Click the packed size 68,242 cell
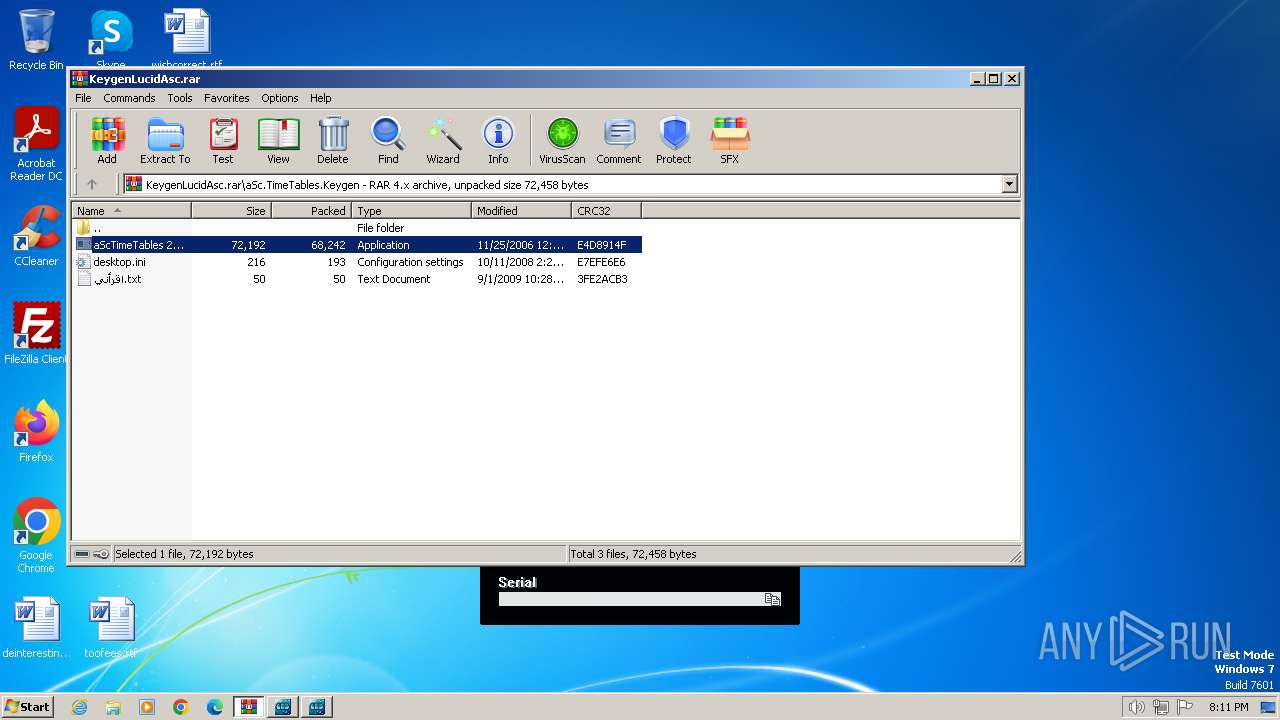 pos(328,245)
